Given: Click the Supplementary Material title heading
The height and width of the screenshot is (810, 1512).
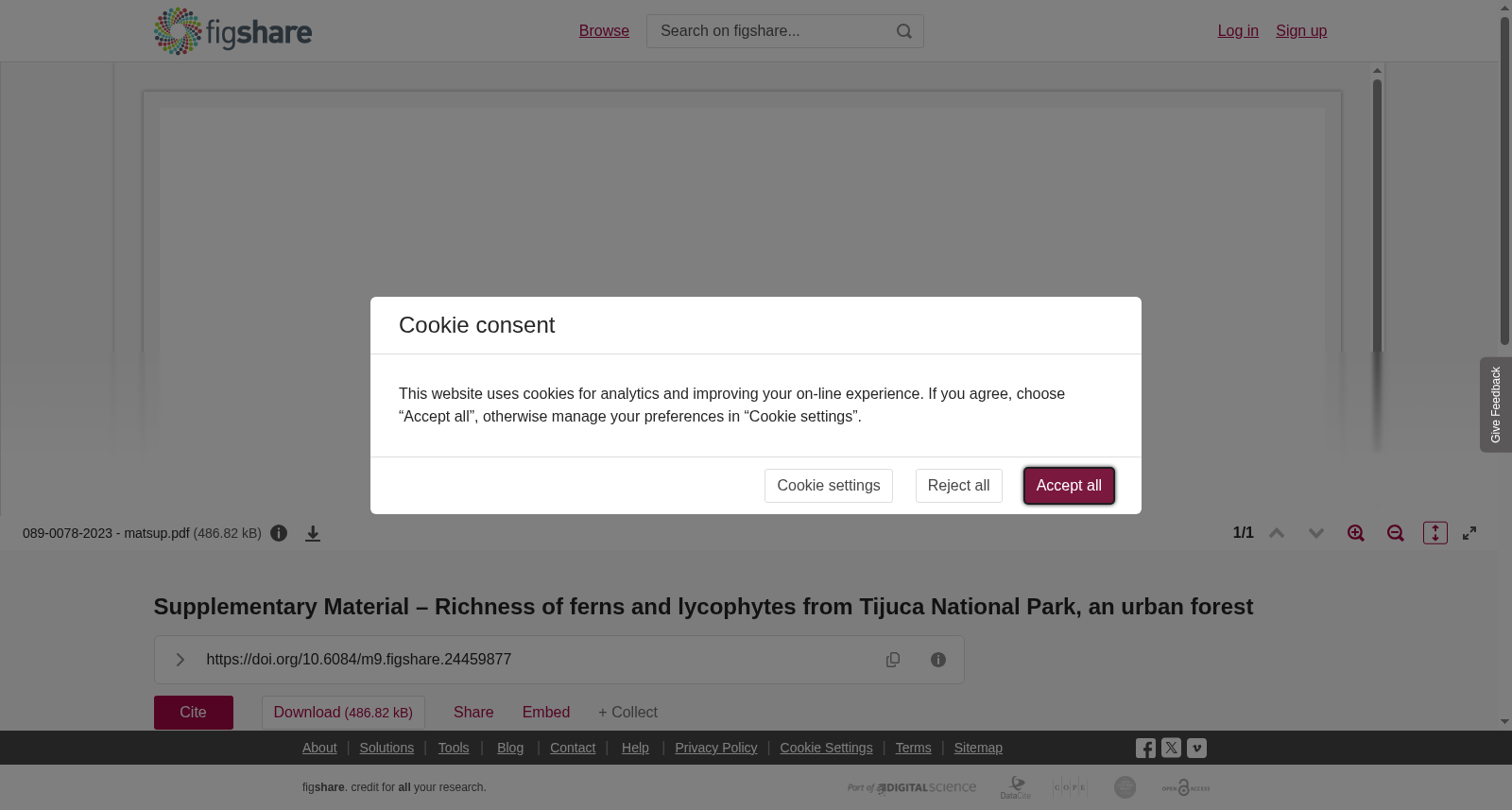Looking at the screenshot, I should [703, 607].
